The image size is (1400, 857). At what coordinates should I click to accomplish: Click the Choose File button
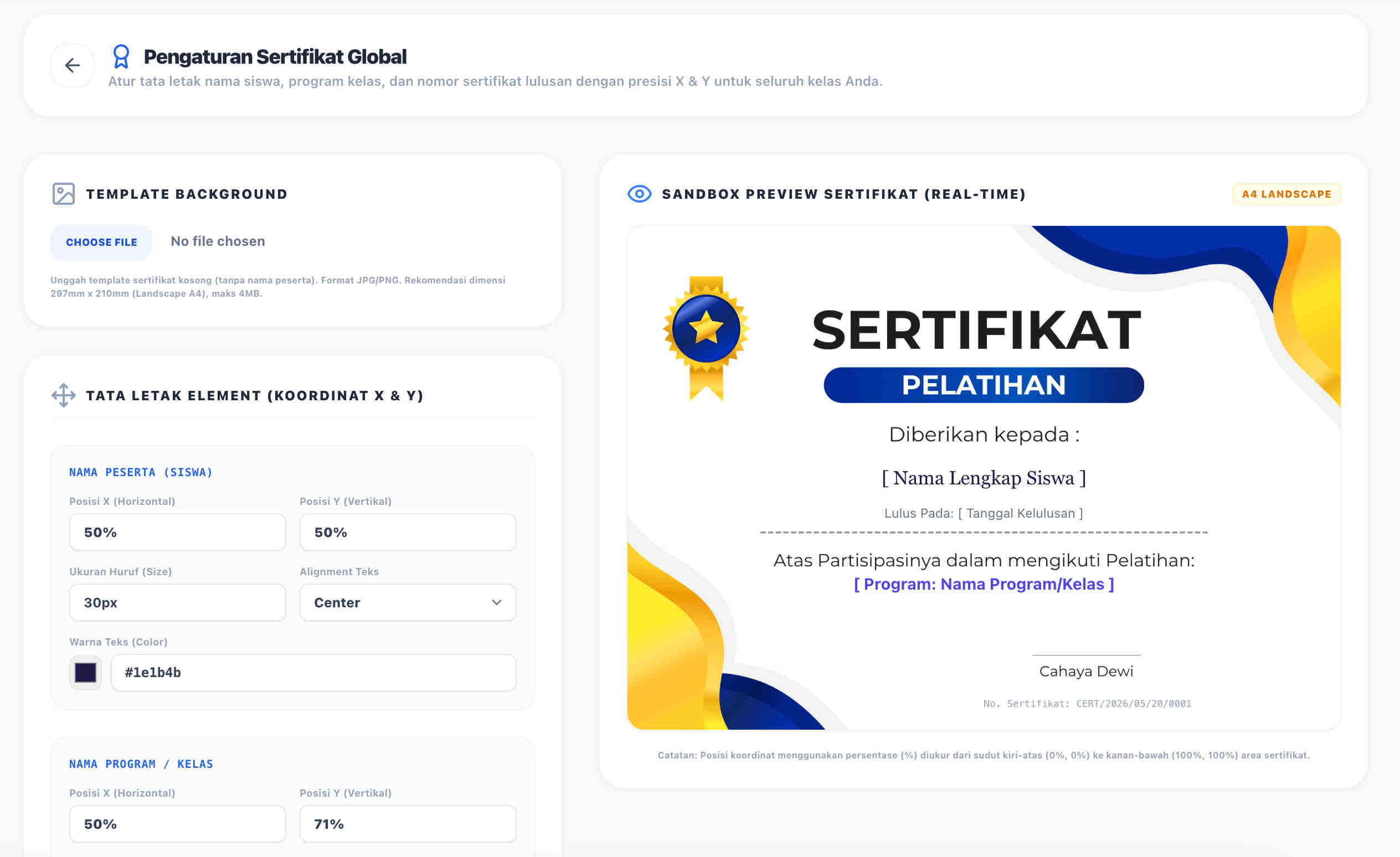[x=102, y=242]
